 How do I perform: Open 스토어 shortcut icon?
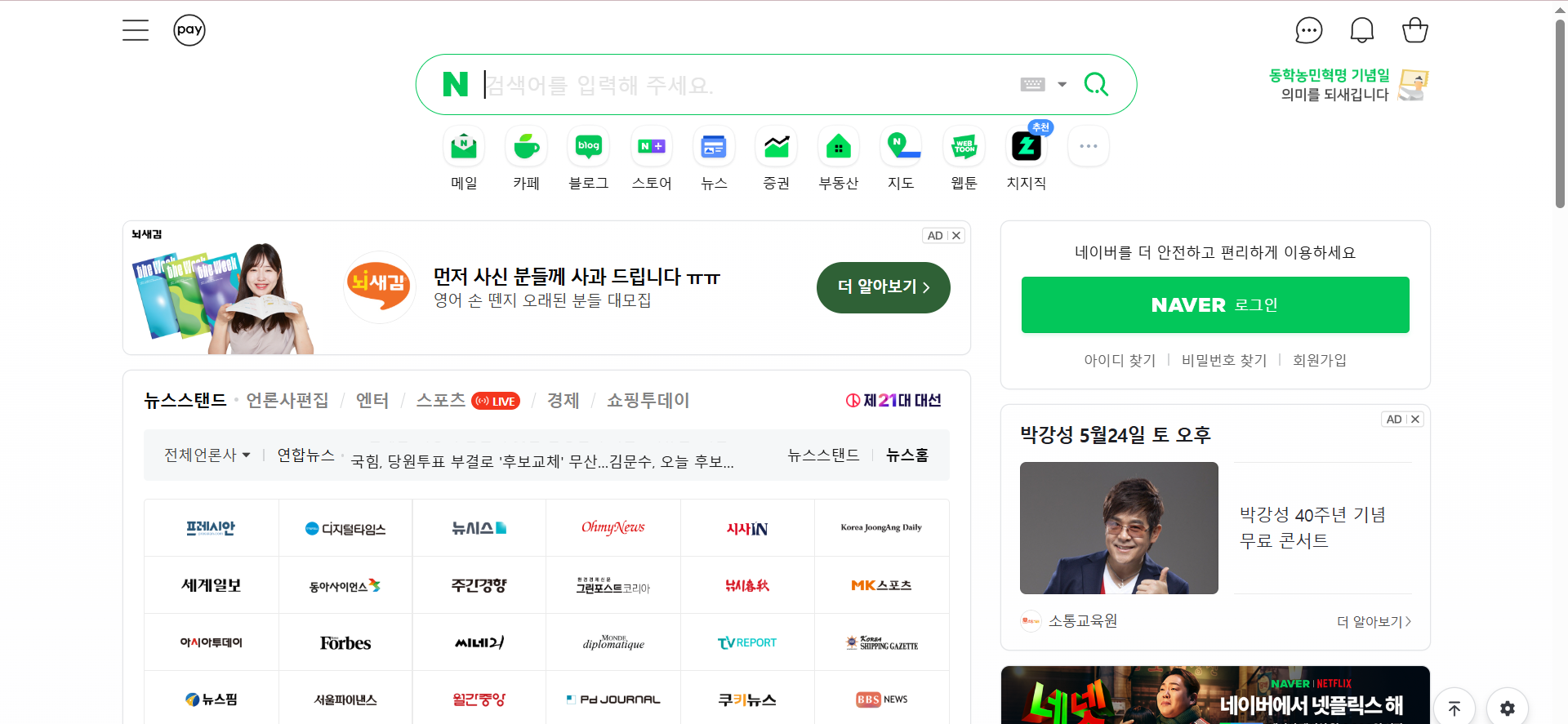652,147
